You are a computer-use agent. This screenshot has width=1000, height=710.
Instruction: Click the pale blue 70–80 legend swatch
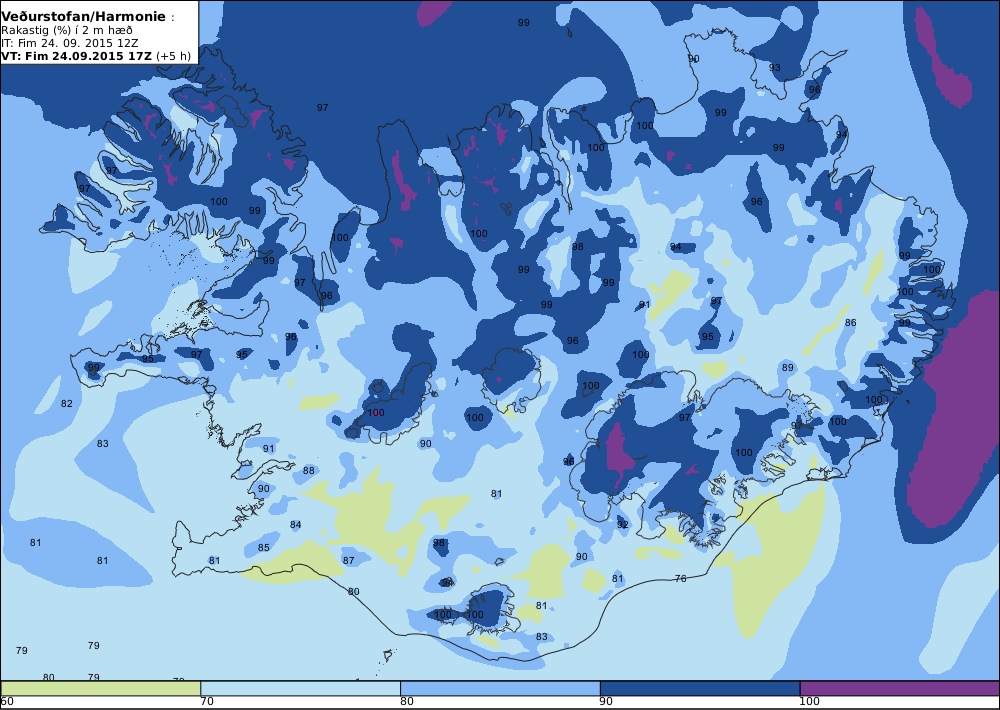click(300, 689)
